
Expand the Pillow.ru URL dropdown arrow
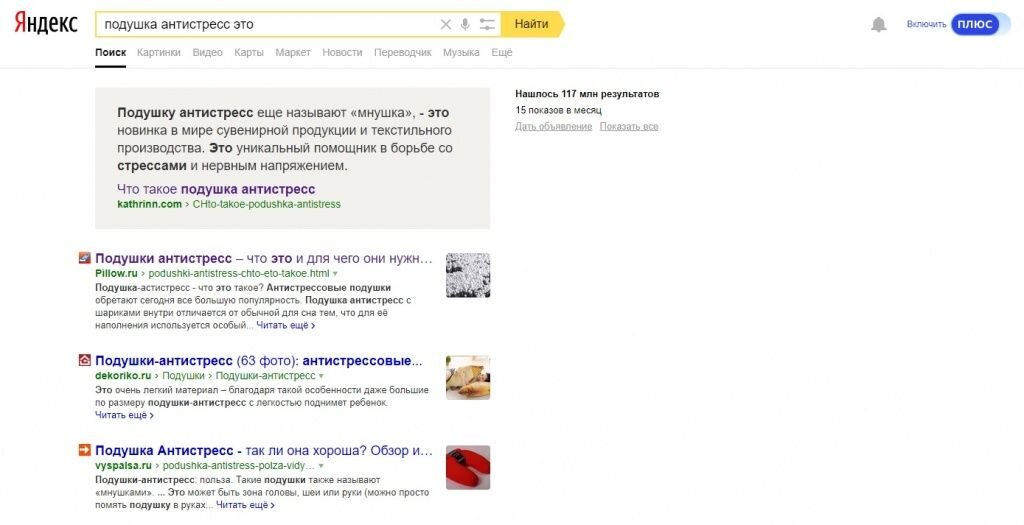click(336, 274)
